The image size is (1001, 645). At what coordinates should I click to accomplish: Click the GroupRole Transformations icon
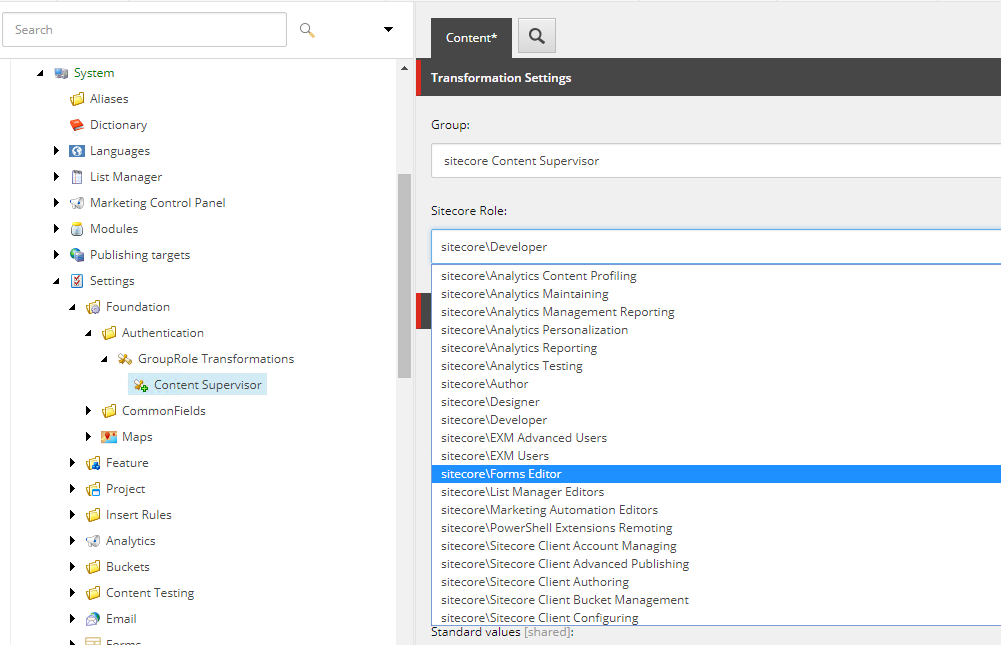click(x=125, y=359)
